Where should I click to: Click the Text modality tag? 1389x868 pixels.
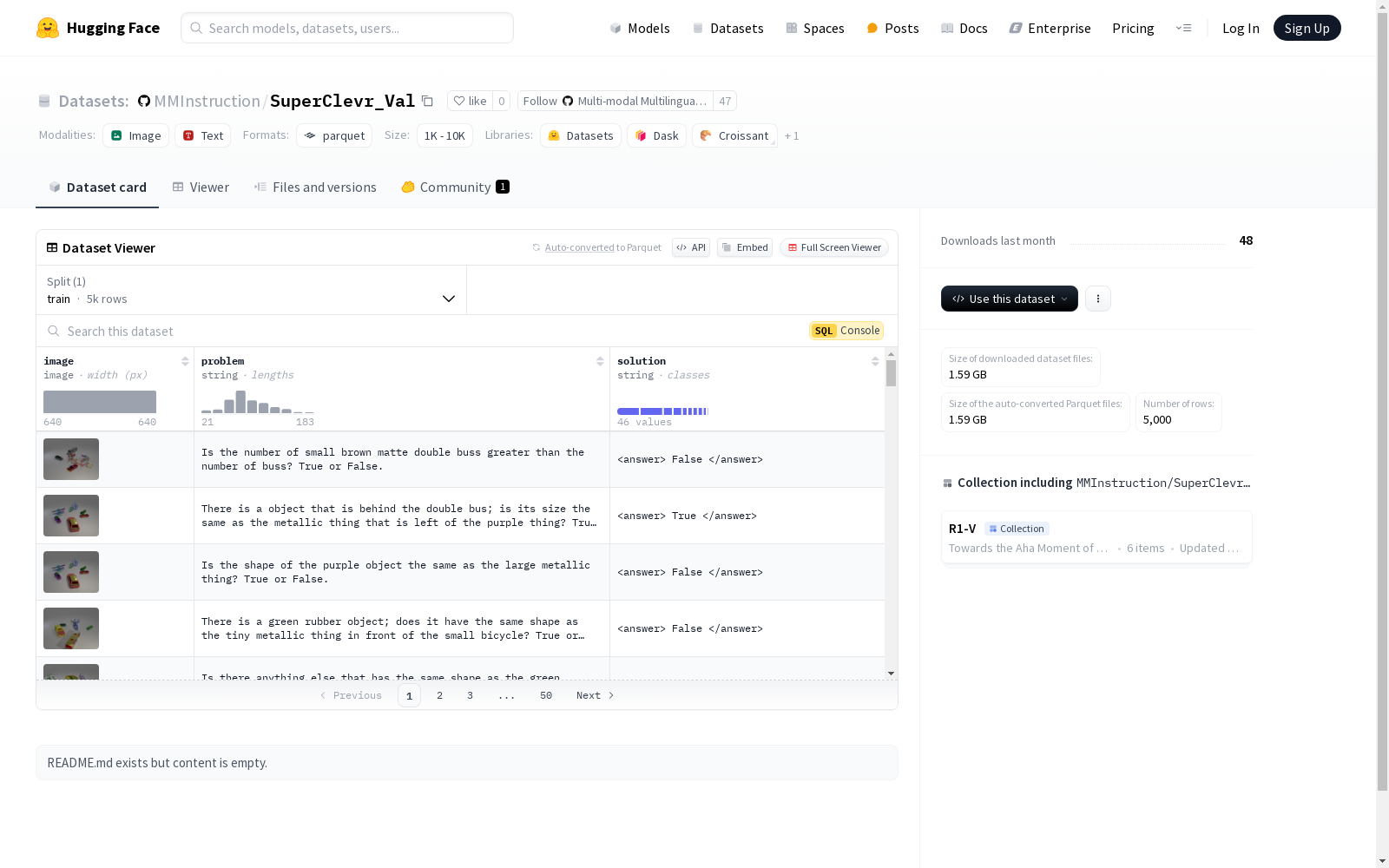point(202,135)
